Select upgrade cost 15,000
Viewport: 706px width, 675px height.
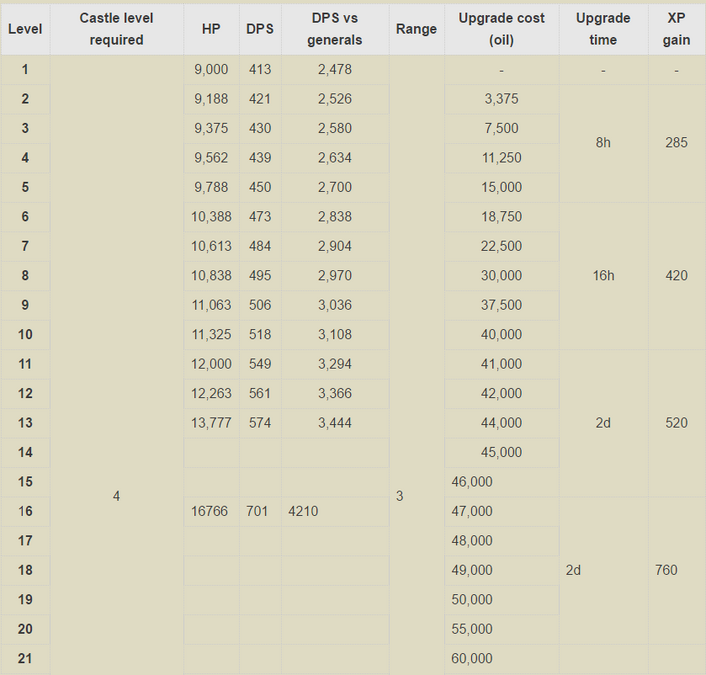(502, 187)
